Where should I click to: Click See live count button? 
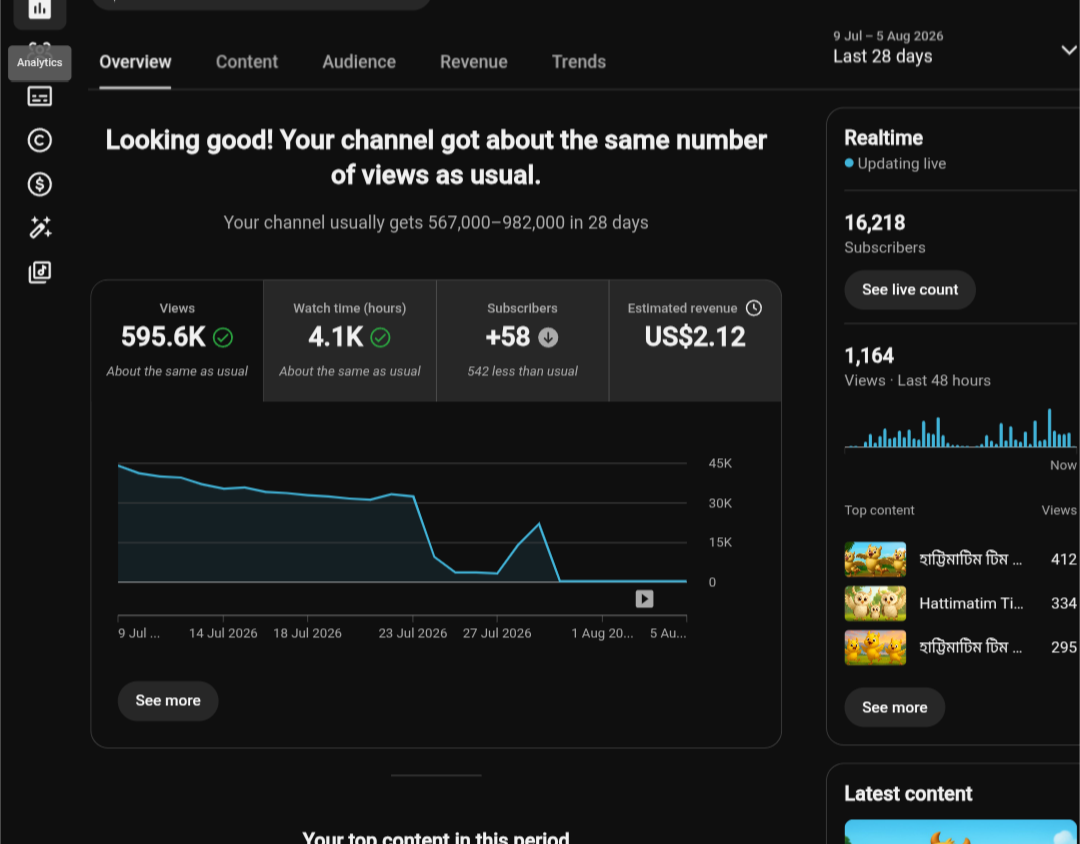point(910,289)
